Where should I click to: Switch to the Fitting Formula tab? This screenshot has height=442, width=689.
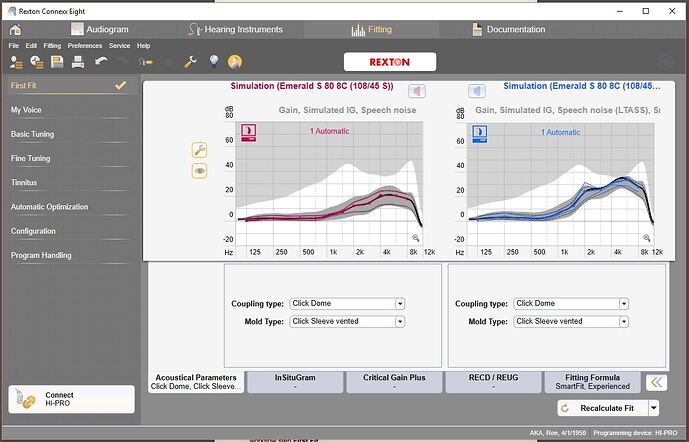point(592,382)
